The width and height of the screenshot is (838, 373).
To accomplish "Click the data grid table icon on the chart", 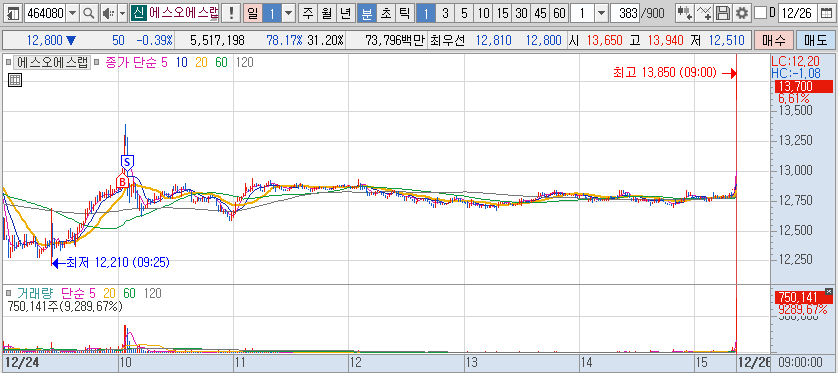I will point(15,80).
